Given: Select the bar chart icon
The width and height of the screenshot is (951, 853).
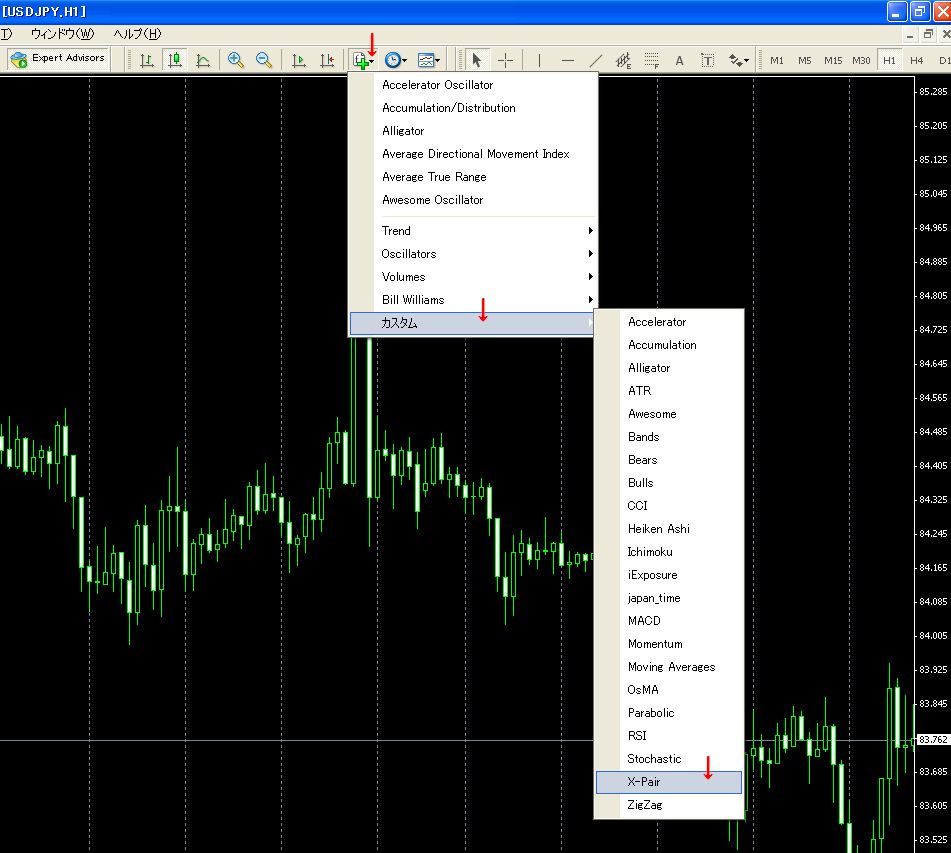Looking at the screenshot, I should pyautogui.click(x=147, y=60).
